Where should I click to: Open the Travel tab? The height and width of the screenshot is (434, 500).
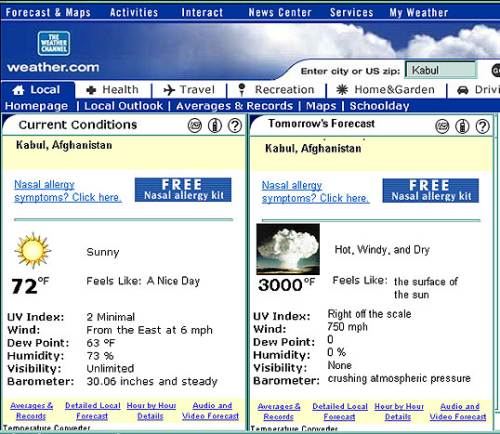(x=189, y=90)
